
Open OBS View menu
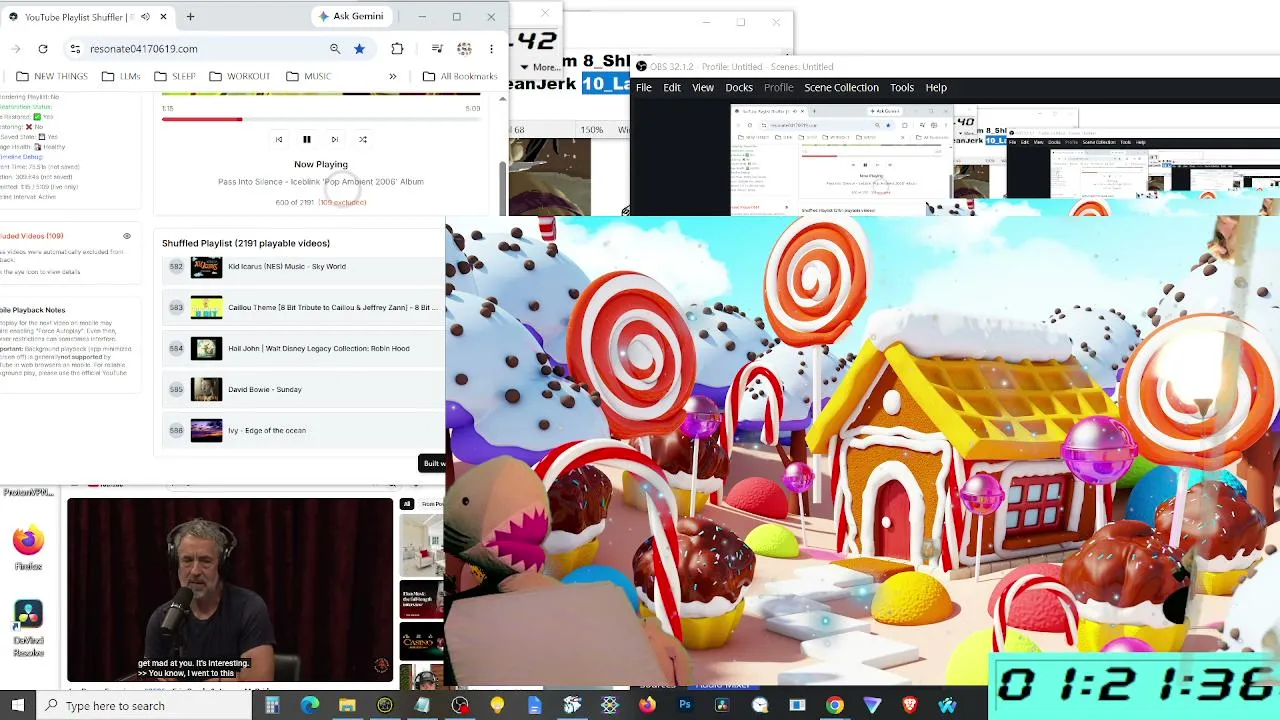703,88
